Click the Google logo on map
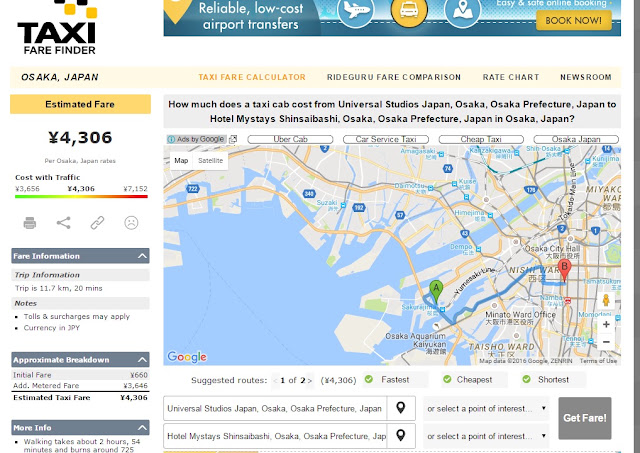Image resolution: width=640 pixels, height=453 pixels. pos(187,357)
